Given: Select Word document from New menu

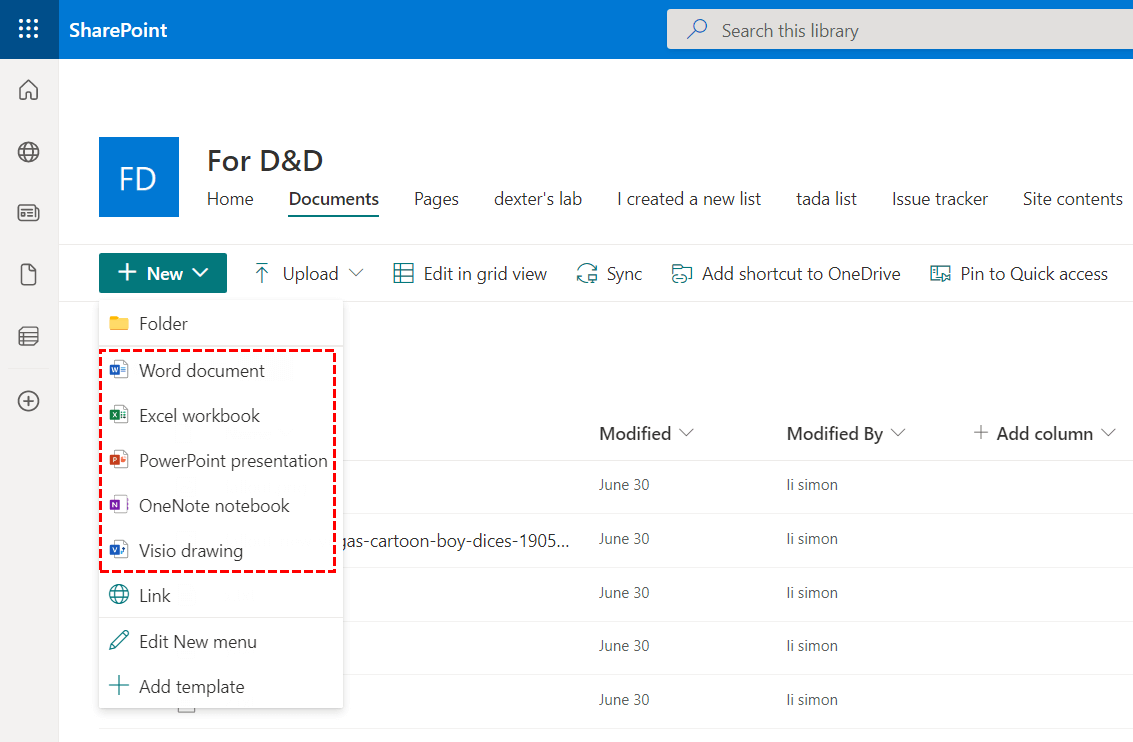Looking at the screenshot, I should [x=201, y=371].
